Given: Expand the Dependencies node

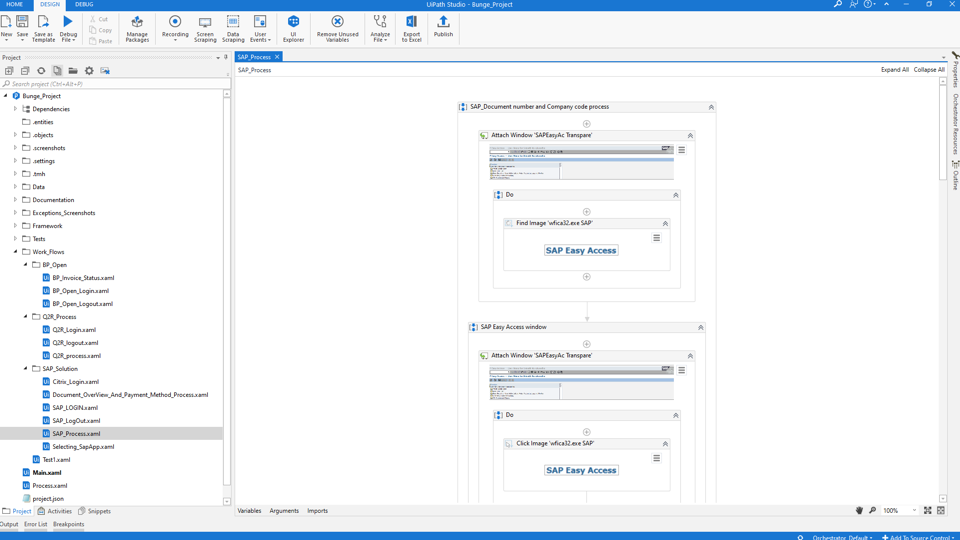Looking at the screenshot, I should pyautogui.click(x=16, y=109).
